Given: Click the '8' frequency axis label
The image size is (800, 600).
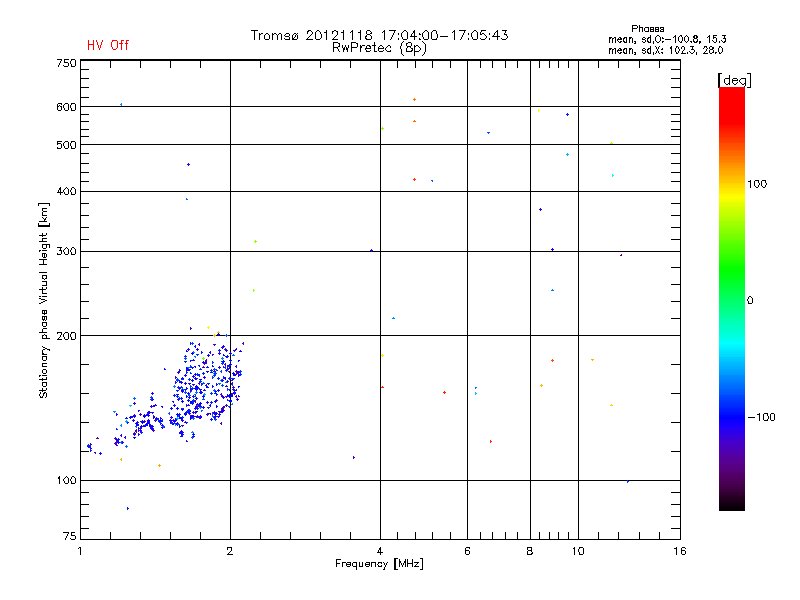Looking at the screenshot, I should [530, 551].
